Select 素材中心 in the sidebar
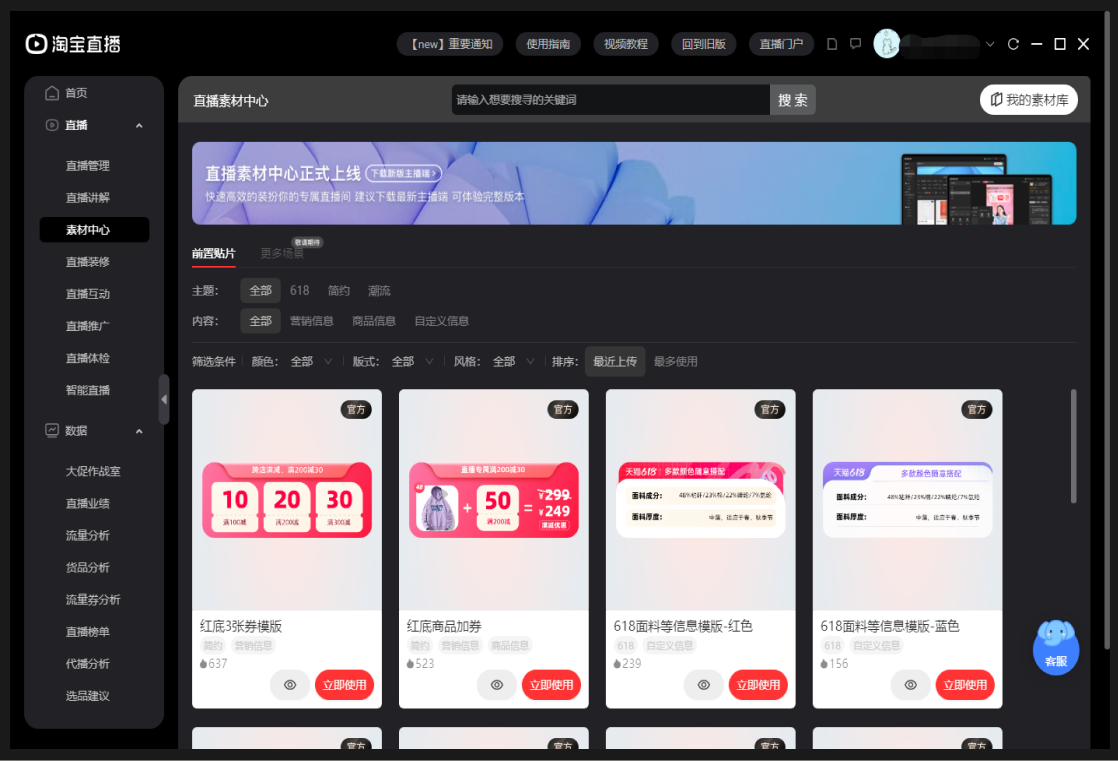Screen dimensions: 1118x761 coord(94,230)
